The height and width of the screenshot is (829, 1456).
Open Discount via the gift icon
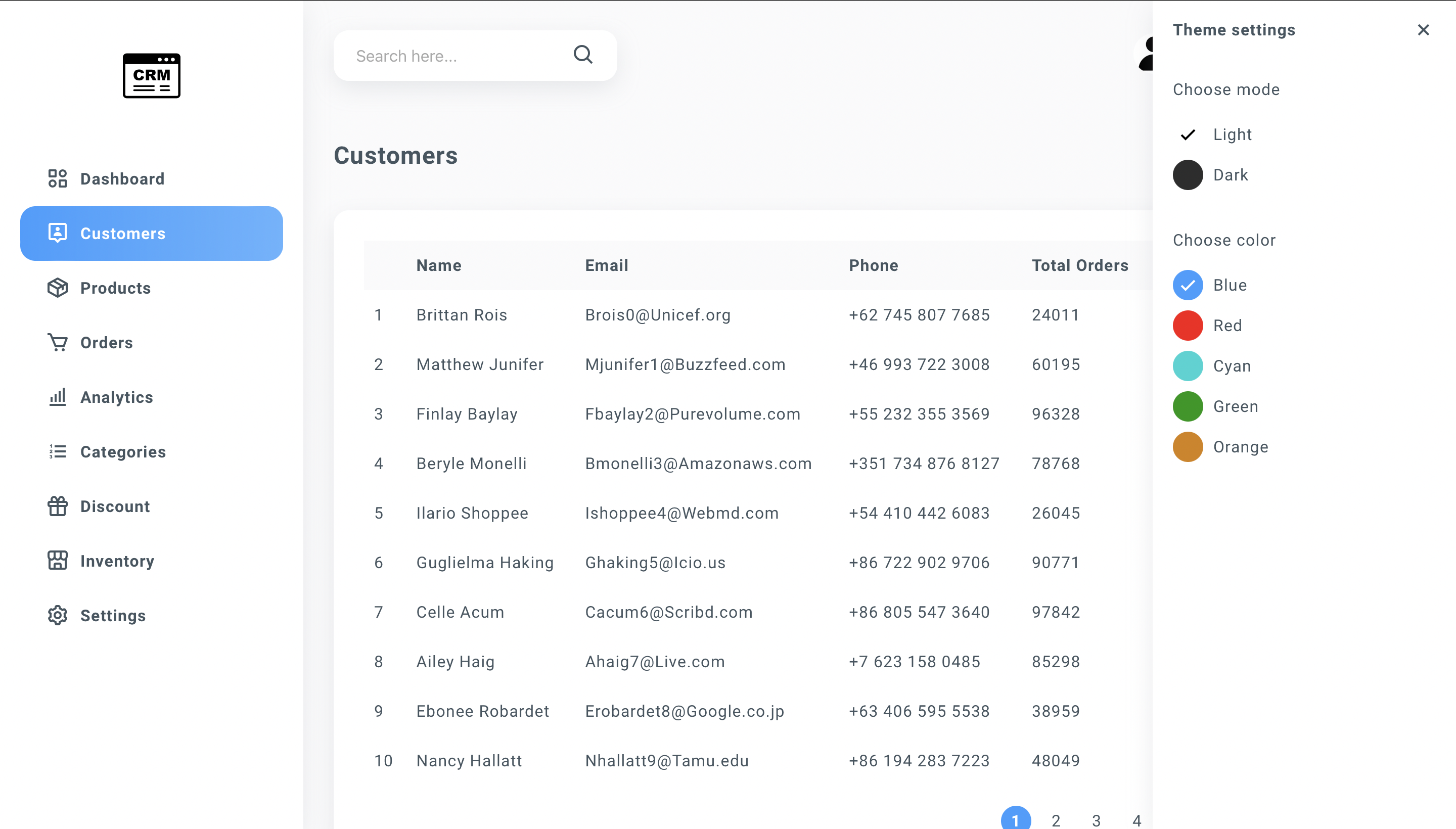pos(57,506)
